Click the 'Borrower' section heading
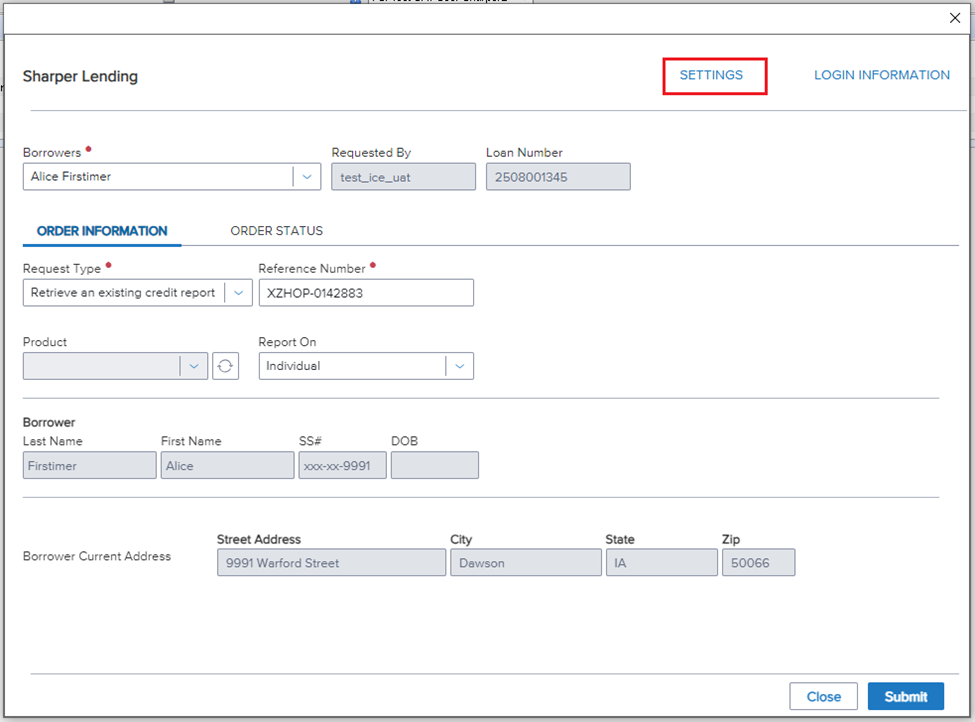 pyautogui.click(x=49, y=422)
